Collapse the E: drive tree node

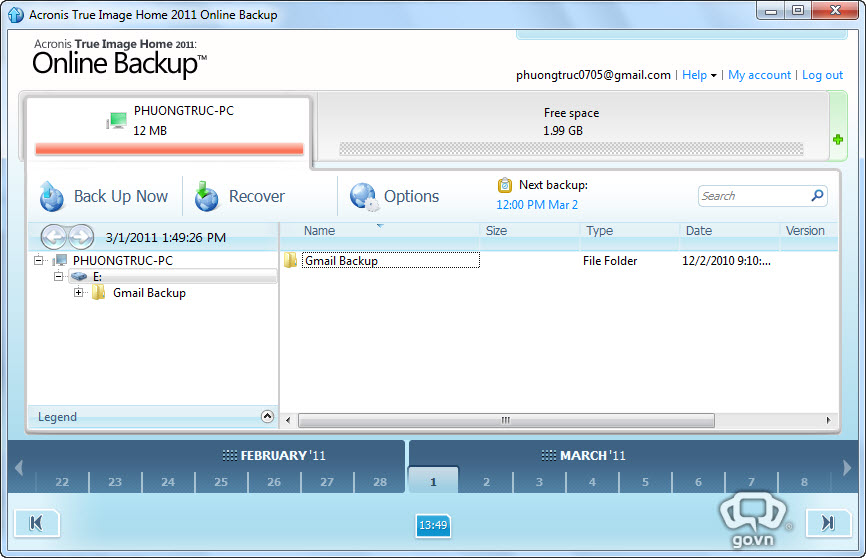58,276
